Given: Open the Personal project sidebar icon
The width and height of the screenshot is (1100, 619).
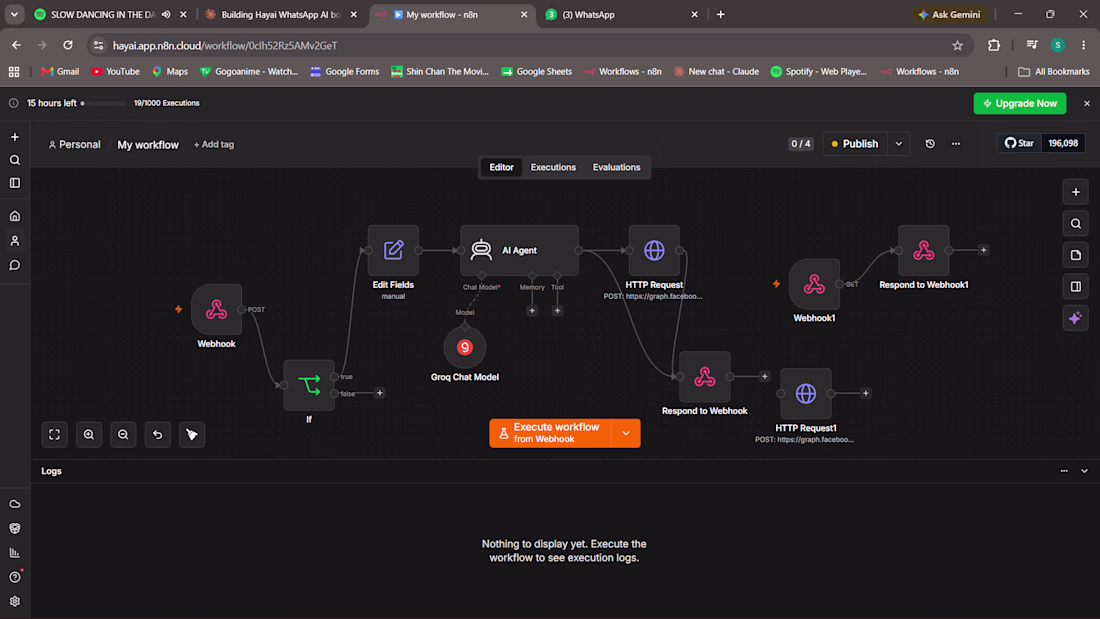Looking at the screenshot, I should click(15, 241).
